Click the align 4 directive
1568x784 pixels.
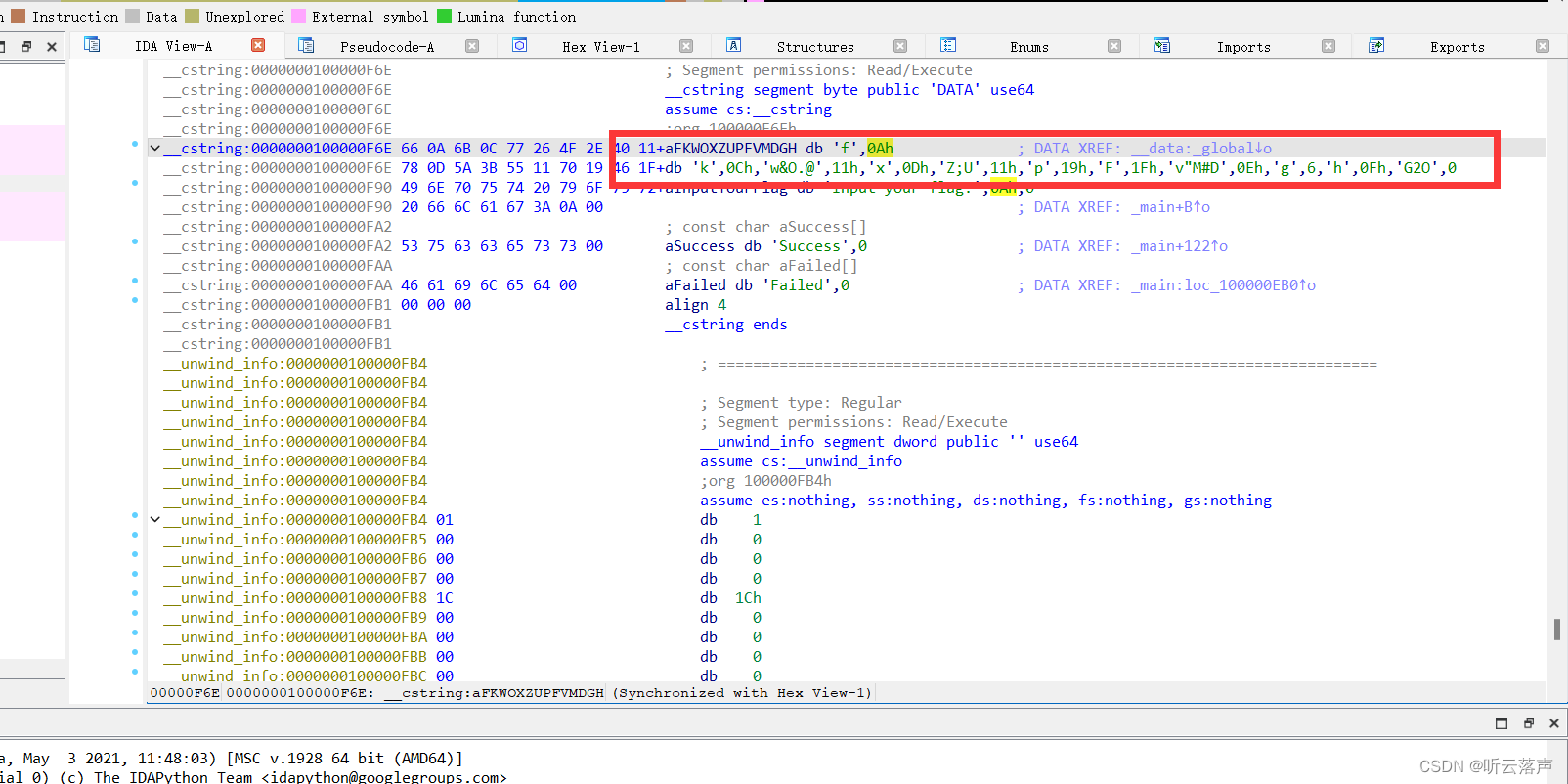click(x=695, y=305)
